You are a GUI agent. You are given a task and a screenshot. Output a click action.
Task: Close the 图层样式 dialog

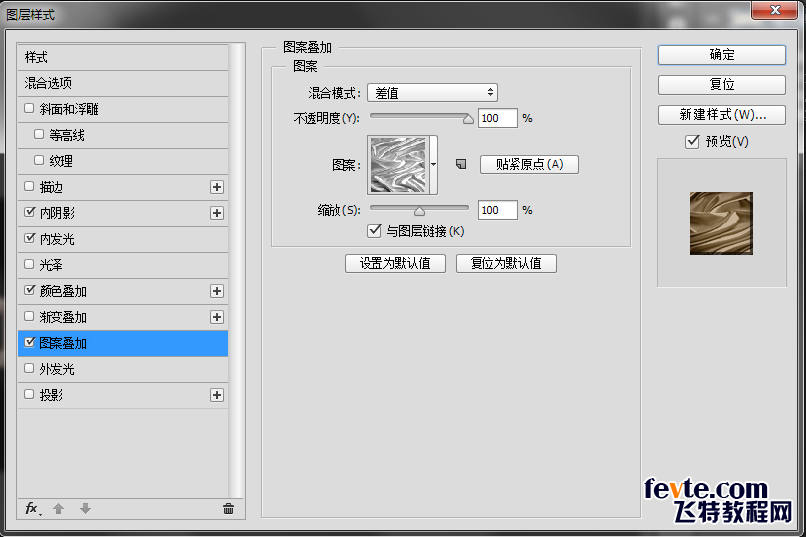click(x=775, y=10)
